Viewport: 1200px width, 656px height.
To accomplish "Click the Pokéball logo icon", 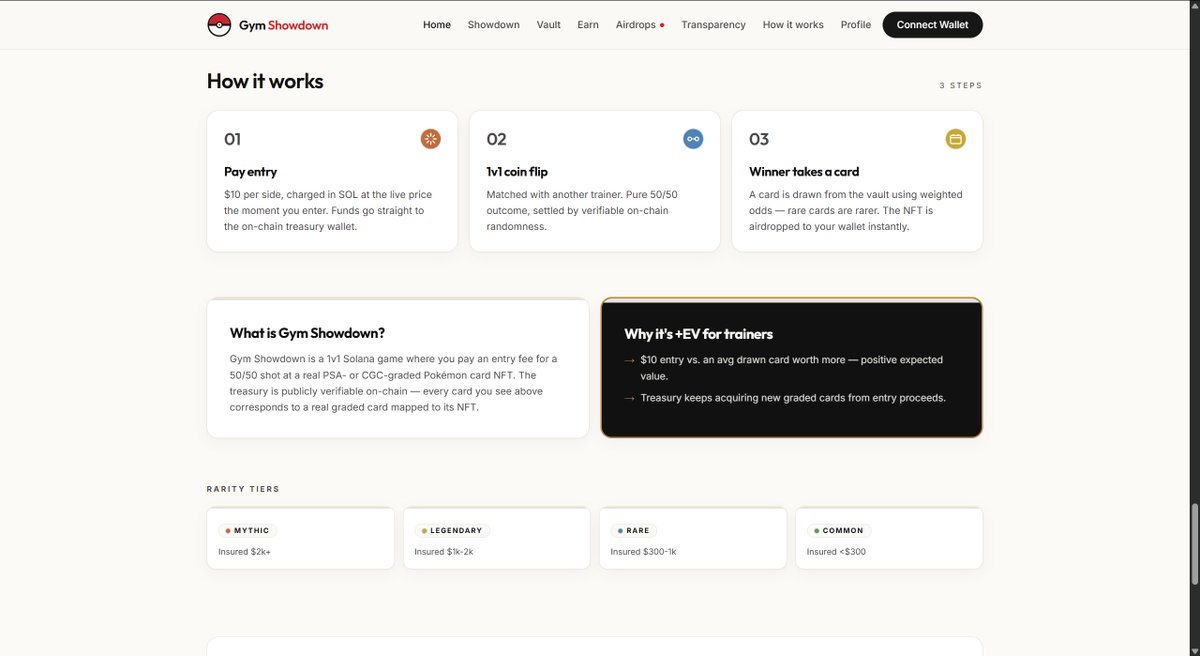I will pos(219,25).
